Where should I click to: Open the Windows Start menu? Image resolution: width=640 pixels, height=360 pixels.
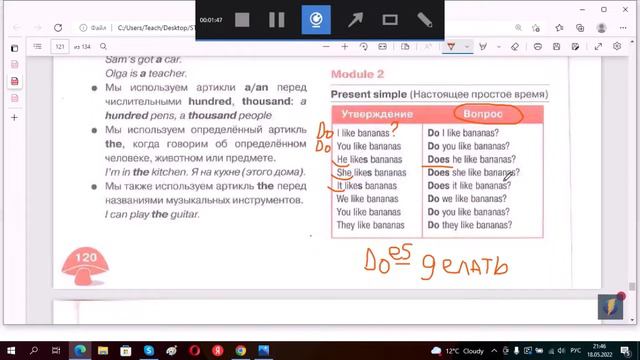point(11,351)
